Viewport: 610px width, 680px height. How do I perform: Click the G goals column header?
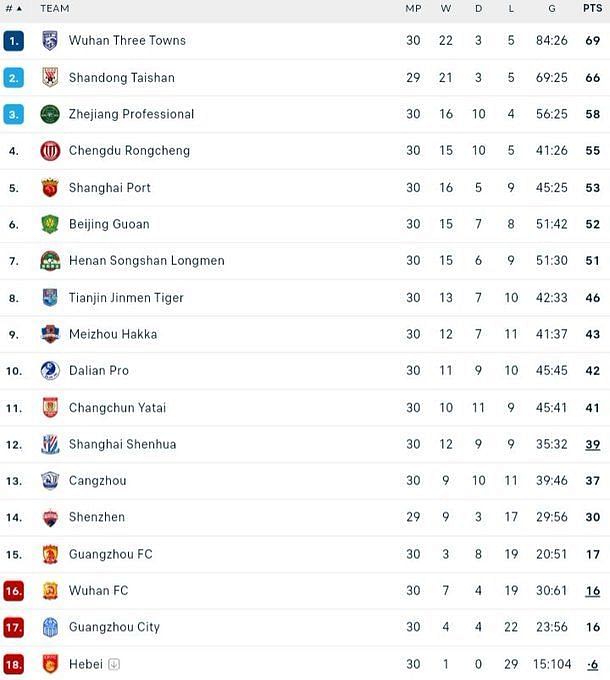(x=551, y=9)
